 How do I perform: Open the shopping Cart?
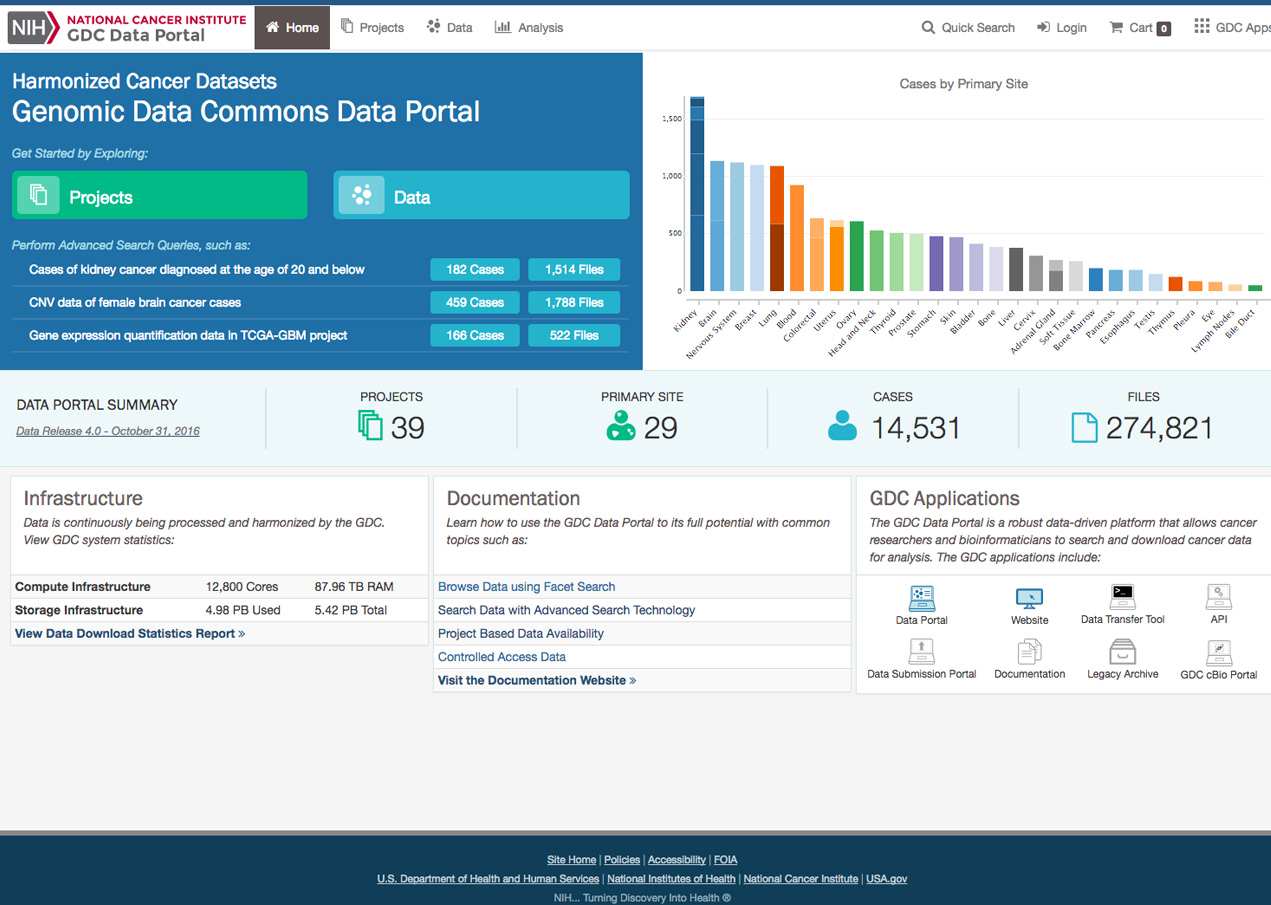(1140, 28)
